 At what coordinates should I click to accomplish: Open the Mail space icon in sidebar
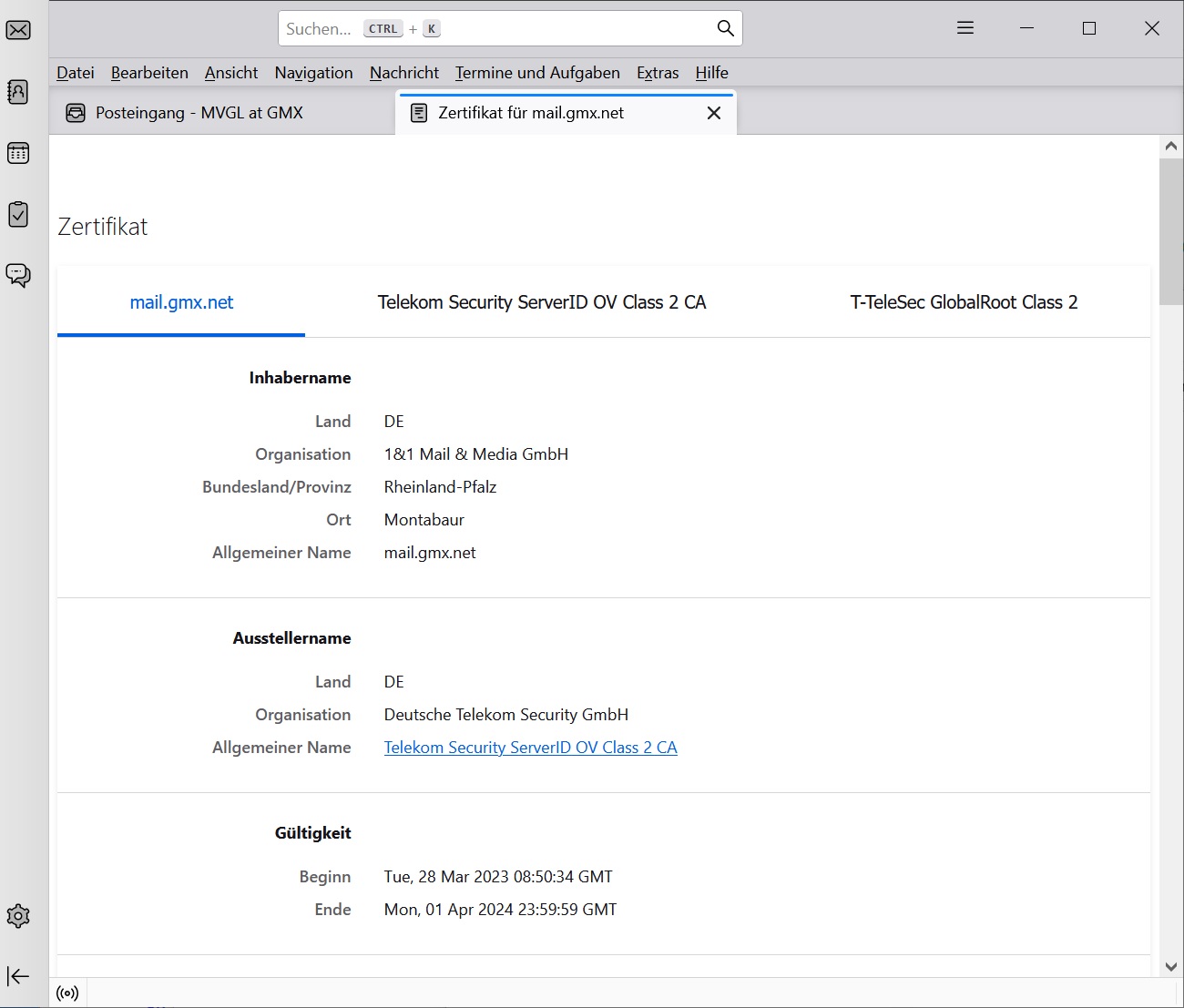[x=18, y=30]
